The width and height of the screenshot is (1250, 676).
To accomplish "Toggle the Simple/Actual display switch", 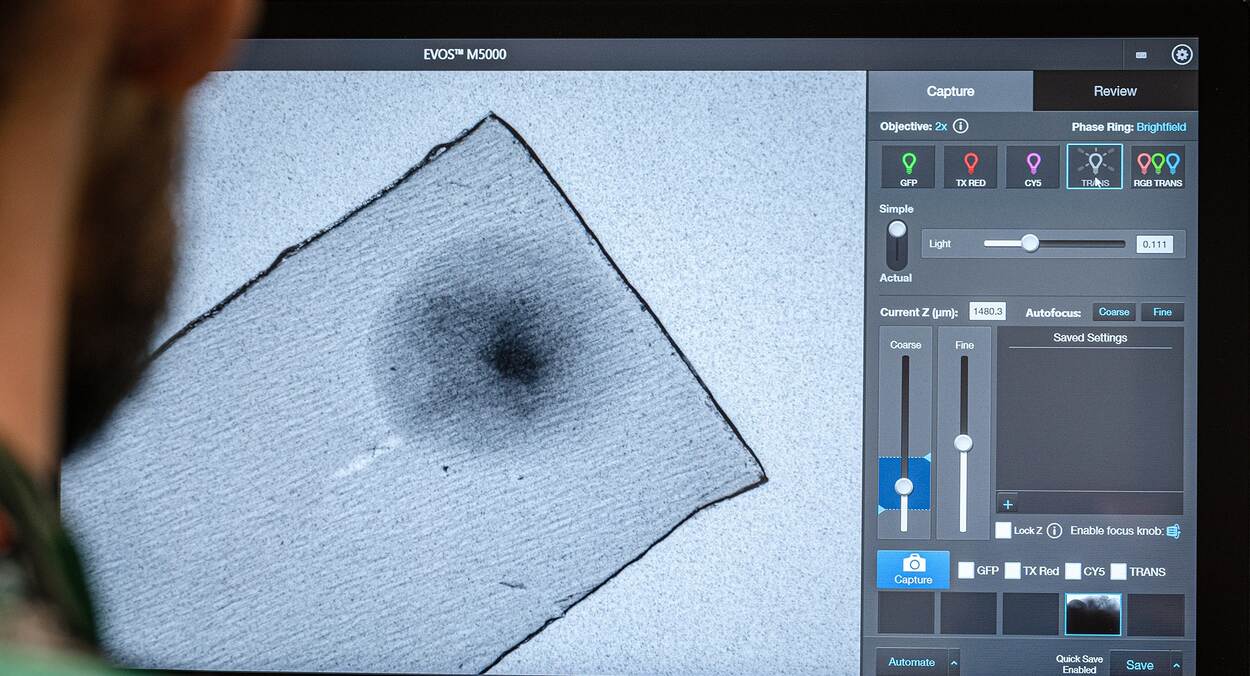I will (897, 243).
